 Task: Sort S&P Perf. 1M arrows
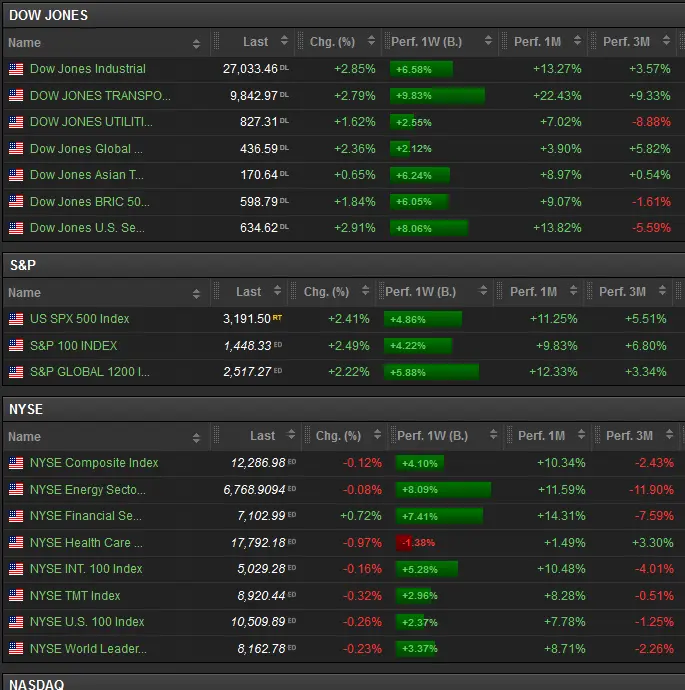tap(573, 291)
